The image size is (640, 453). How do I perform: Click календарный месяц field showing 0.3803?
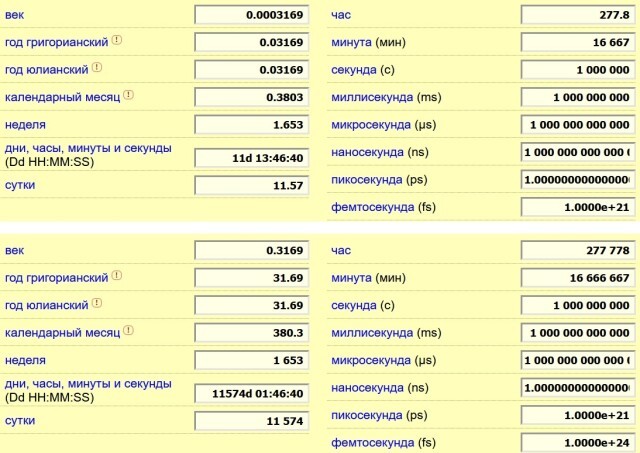(251, 97)
